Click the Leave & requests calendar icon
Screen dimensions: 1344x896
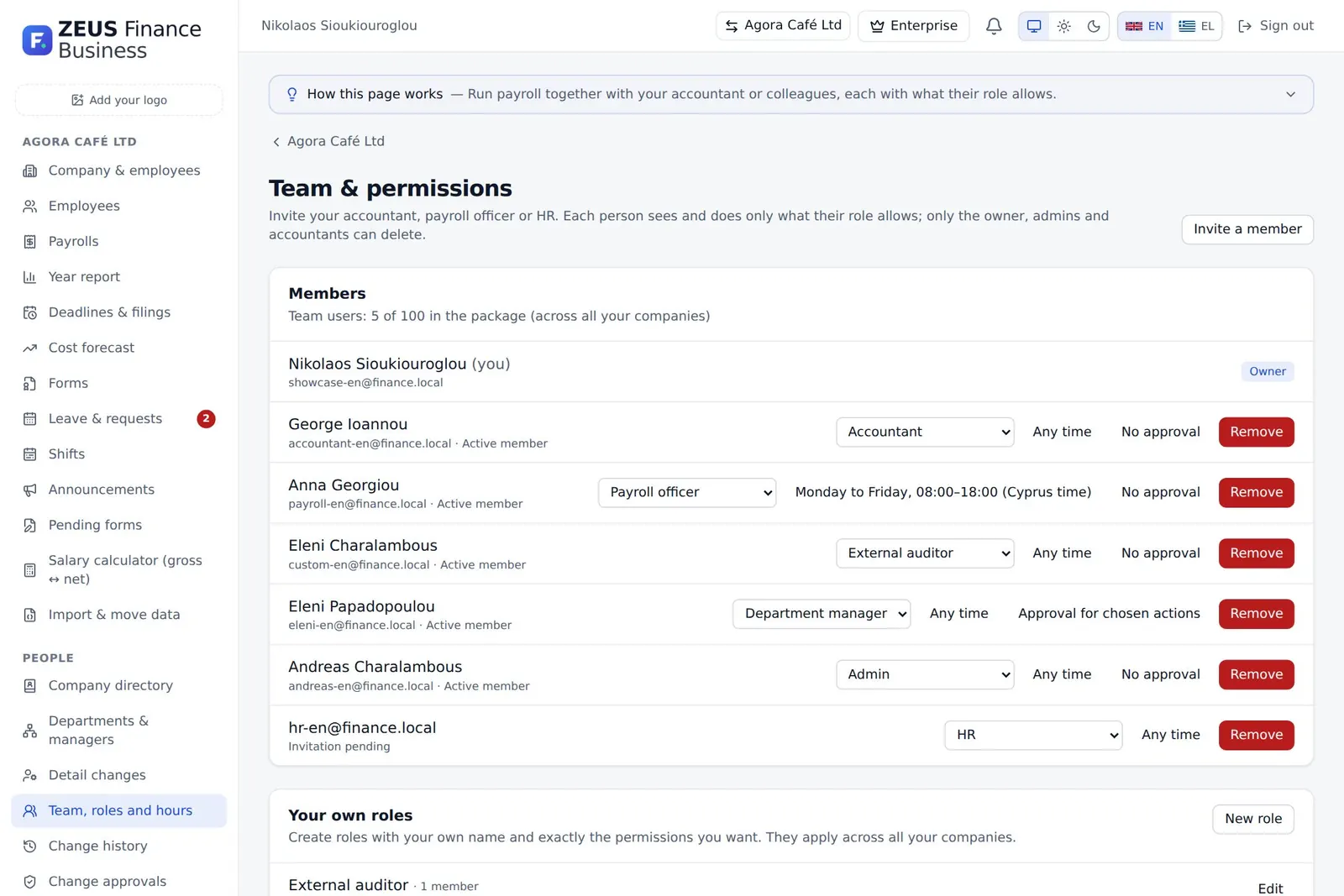tap(30, 419)
